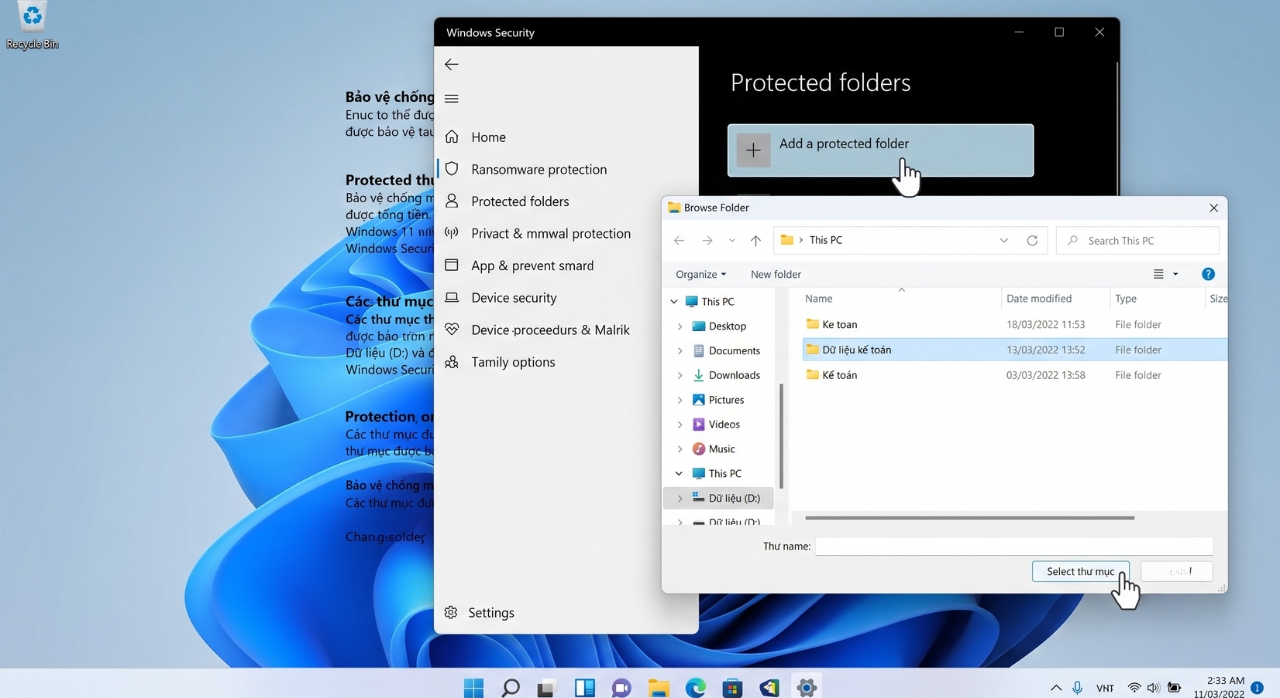Expand the Videos tree node

(680, 424)
